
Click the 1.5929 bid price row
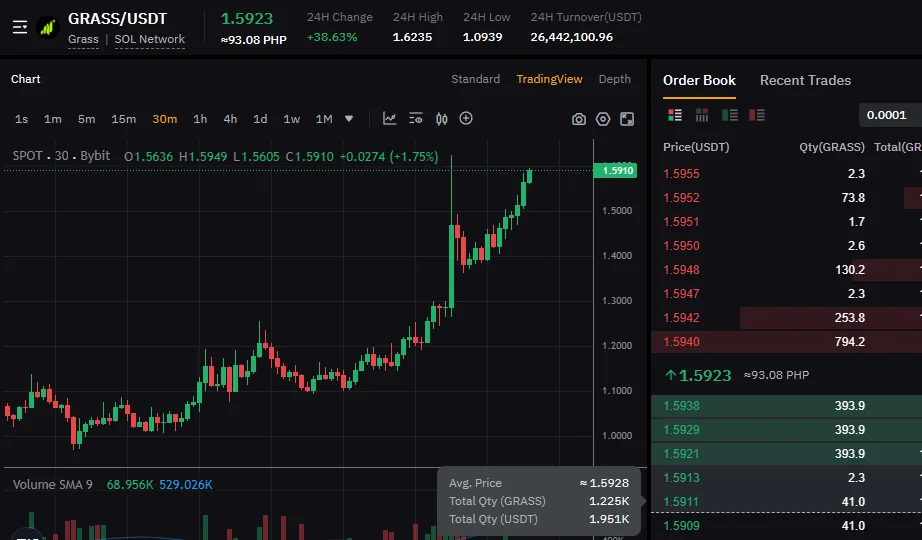coord(786,430)
